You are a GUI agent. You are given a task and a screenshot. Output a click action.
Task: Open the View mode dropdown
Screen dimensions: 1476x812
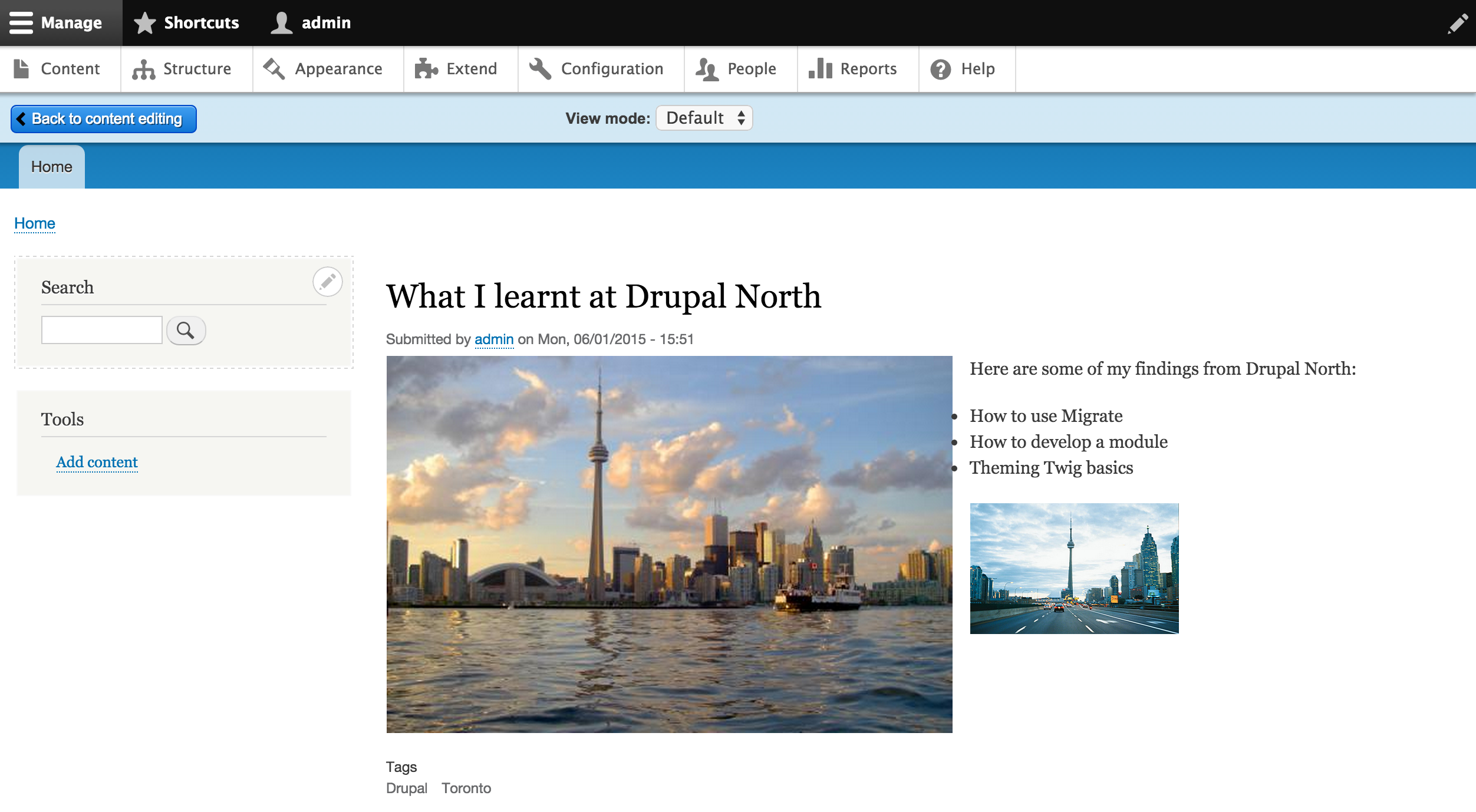(705, 118)
